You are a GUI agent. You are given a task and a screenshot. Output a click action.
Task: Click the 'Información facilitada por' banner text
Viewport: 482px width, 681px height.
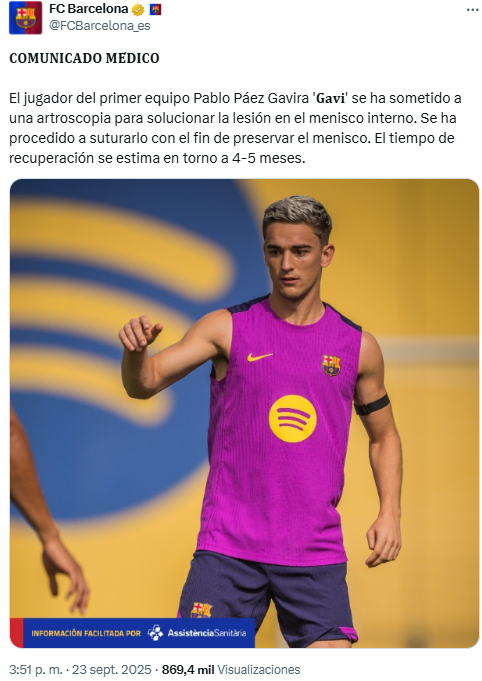coord(86,633)
